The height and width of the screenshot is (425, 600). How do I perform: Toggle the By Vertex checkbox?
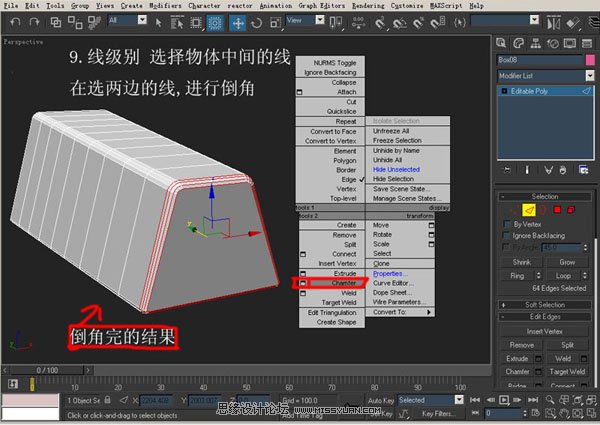[507, 224]
